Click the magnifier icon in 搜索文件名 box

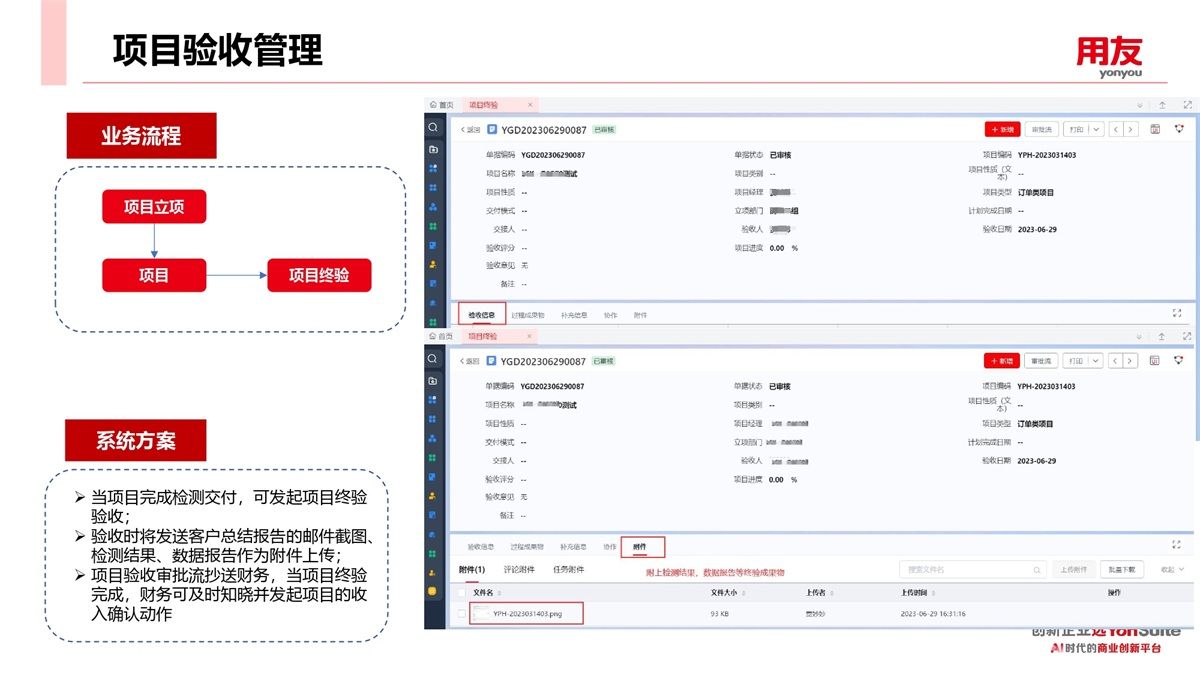pos(1037,570)
